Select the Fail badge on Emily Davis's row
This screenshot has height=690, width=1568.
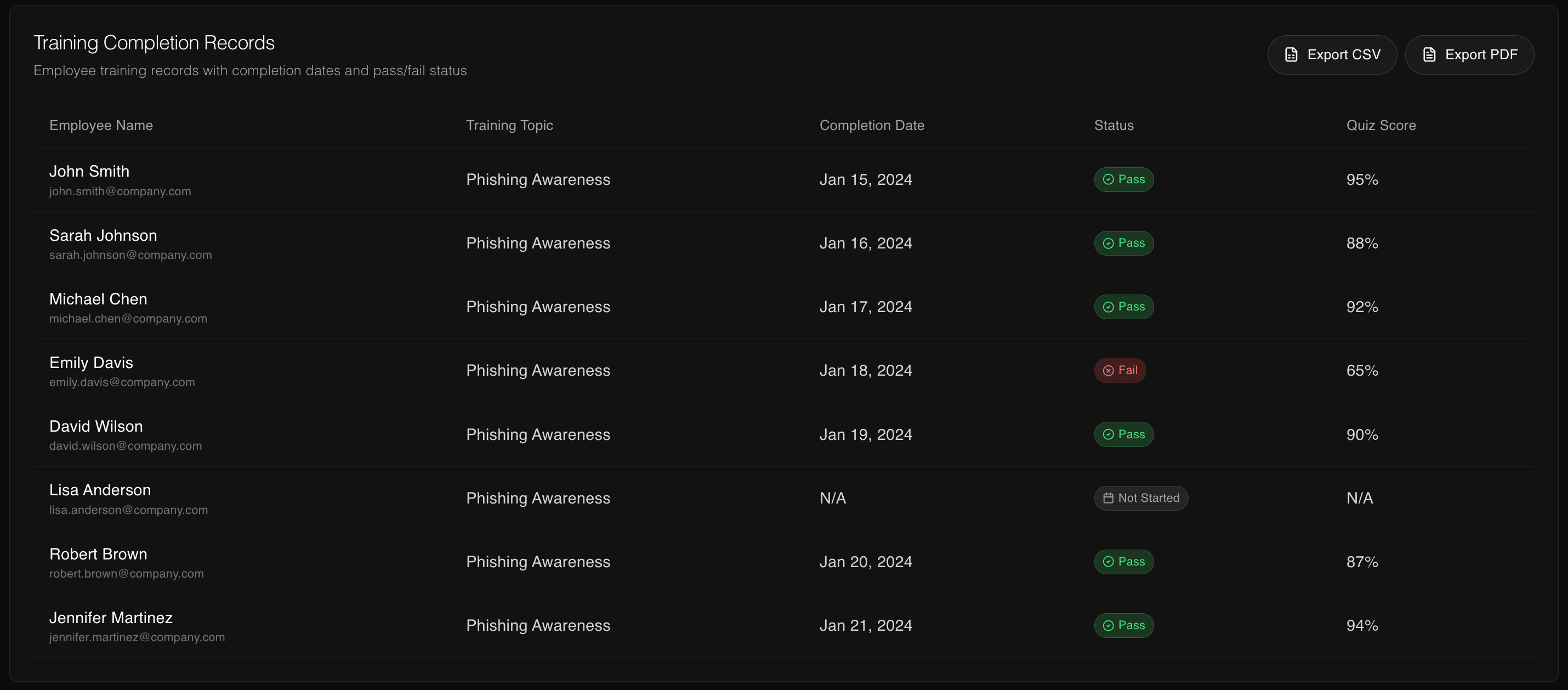1121,370
